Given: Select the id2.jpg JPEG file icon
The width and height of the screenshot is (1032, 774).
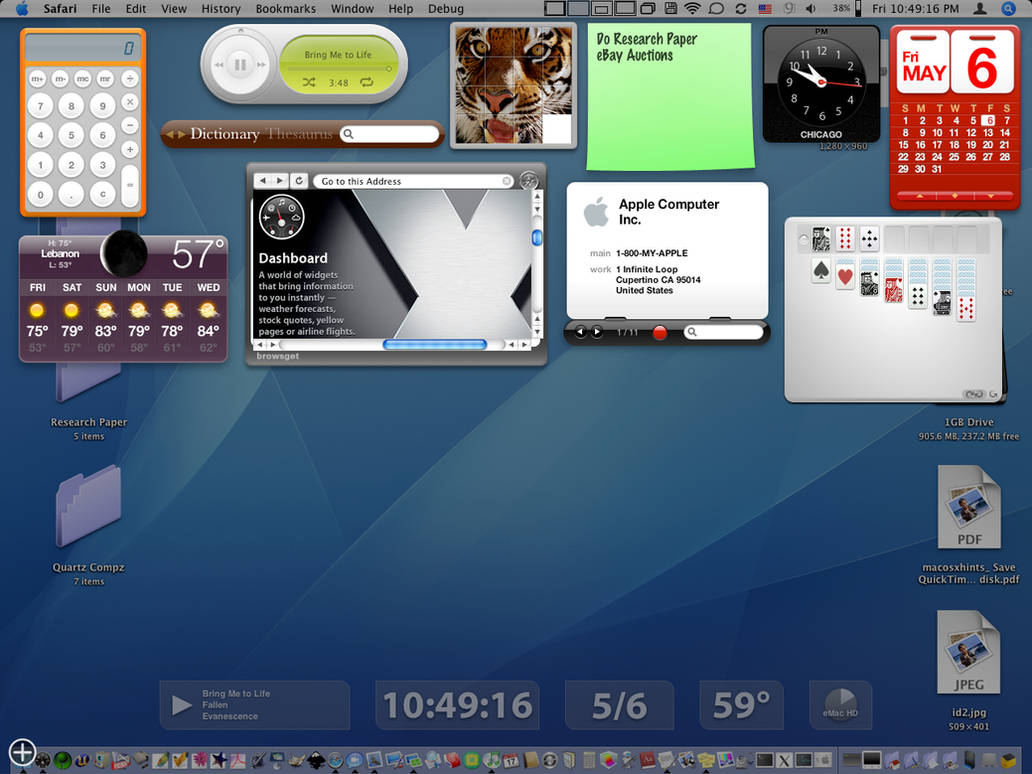Looking at the screenshot, I should point(969,652).
